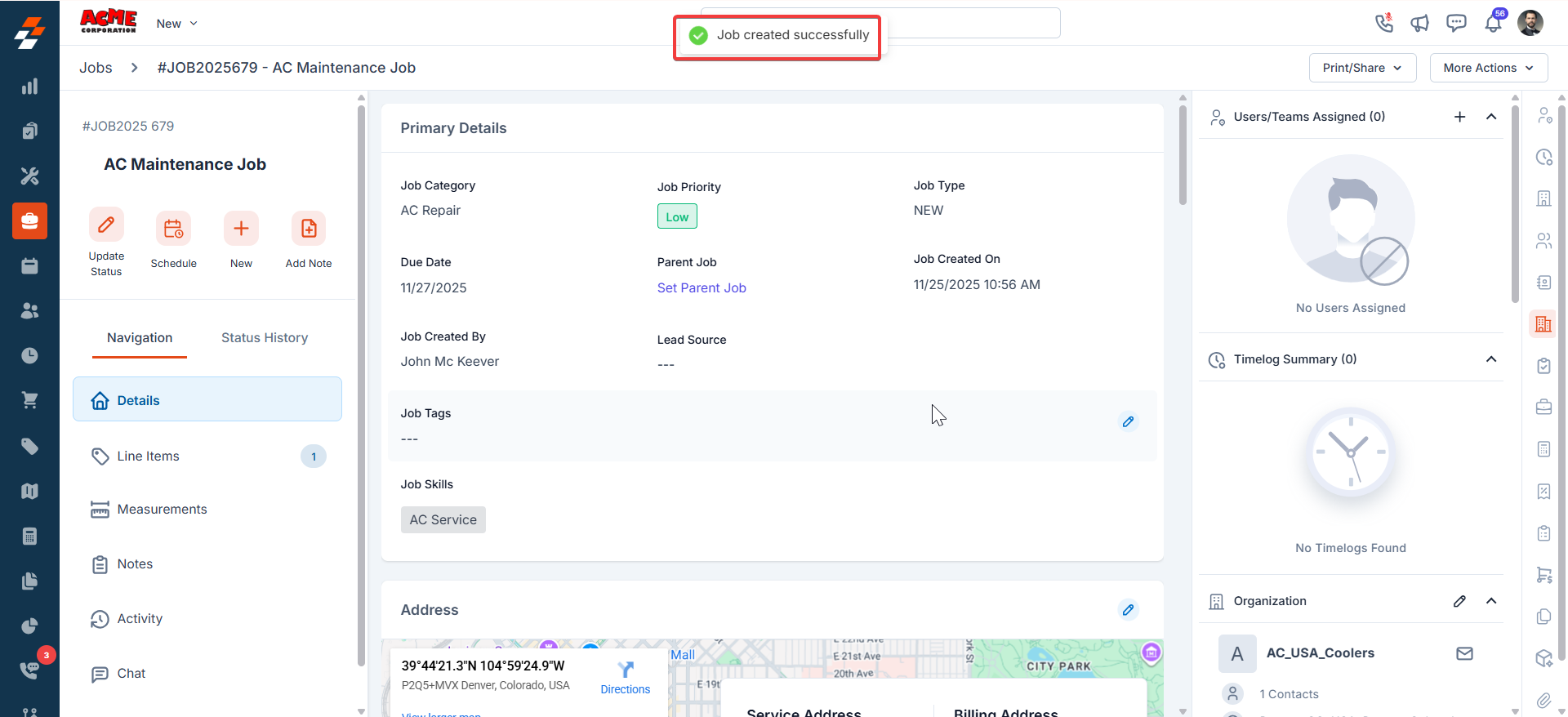Click the solid clock icon in left sidebar
This screenshot has width=1568, height=717.
coord(29,355)
